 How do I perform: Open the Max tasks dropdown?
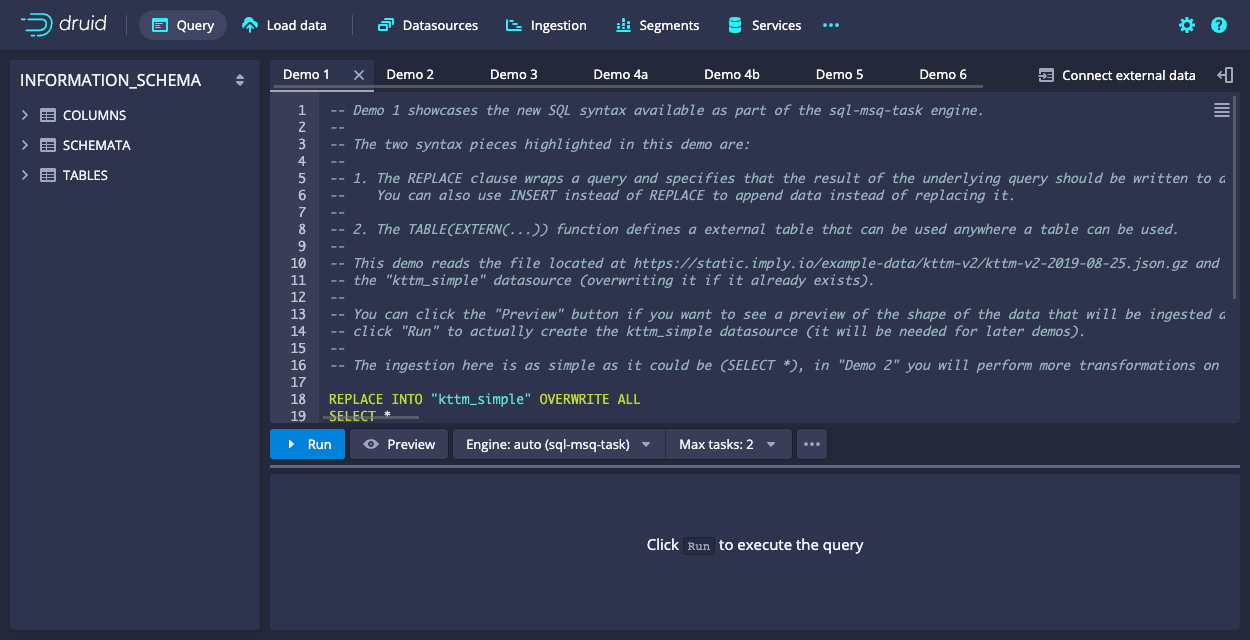point(729,444)
